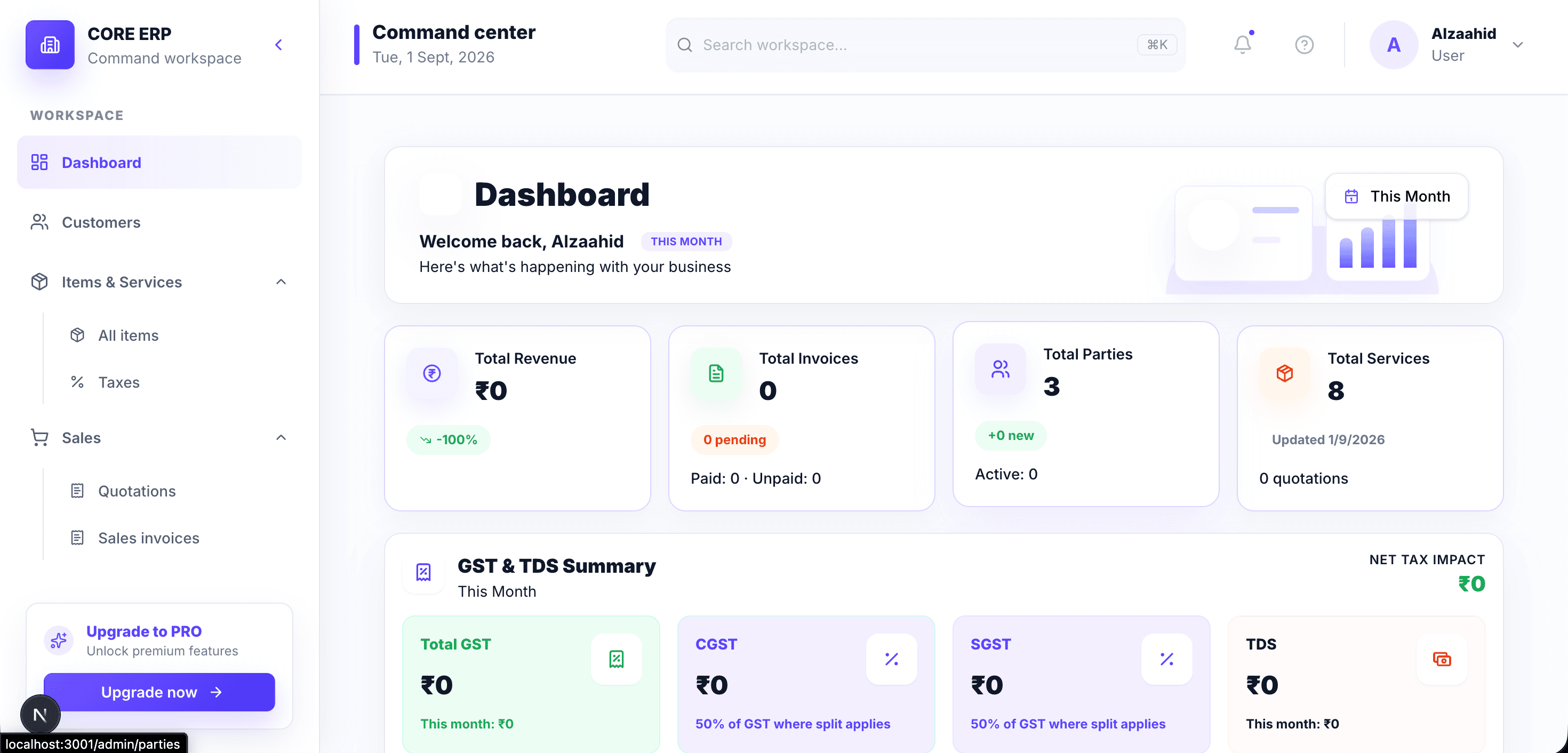Click the +0 new parties badge

pyautogui.click(x=1011, y=435)
